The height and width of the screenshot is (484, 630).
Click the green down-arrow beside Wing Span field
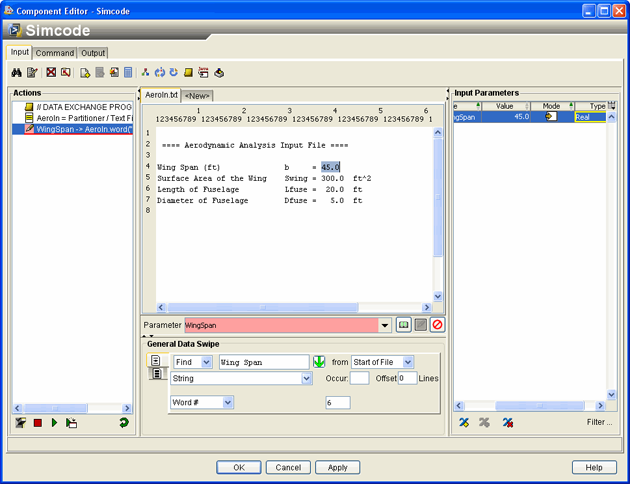point(319,362)
